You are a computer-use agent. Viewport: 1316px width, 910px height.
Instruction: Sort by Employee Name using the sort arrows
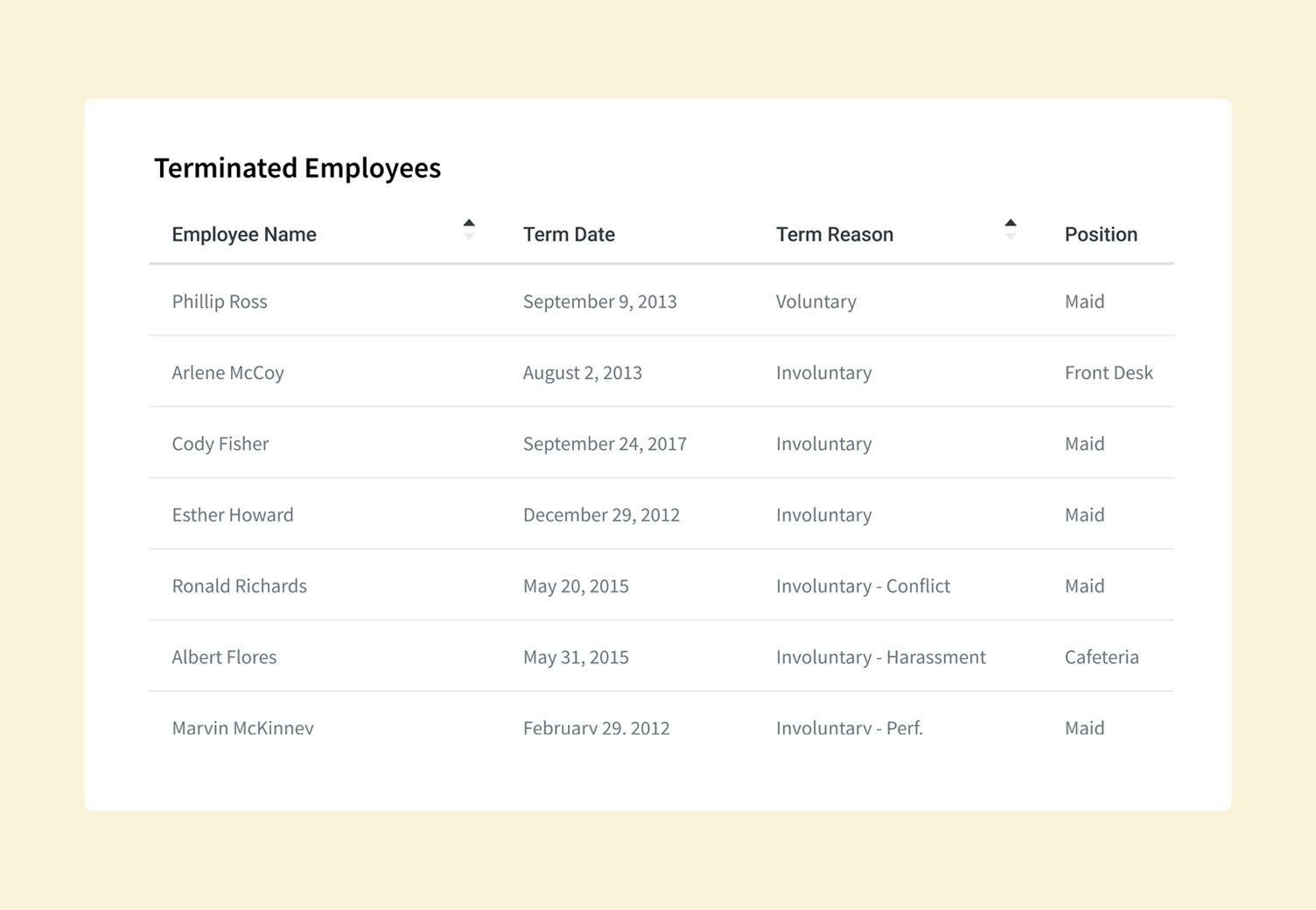(469, 229)
